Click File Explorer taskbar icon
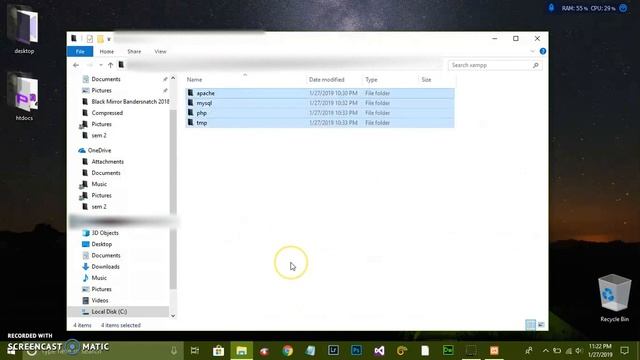Image resolution: width=640 pixels, height=360 pixels. pyautogui.click(x=242, y=350)
